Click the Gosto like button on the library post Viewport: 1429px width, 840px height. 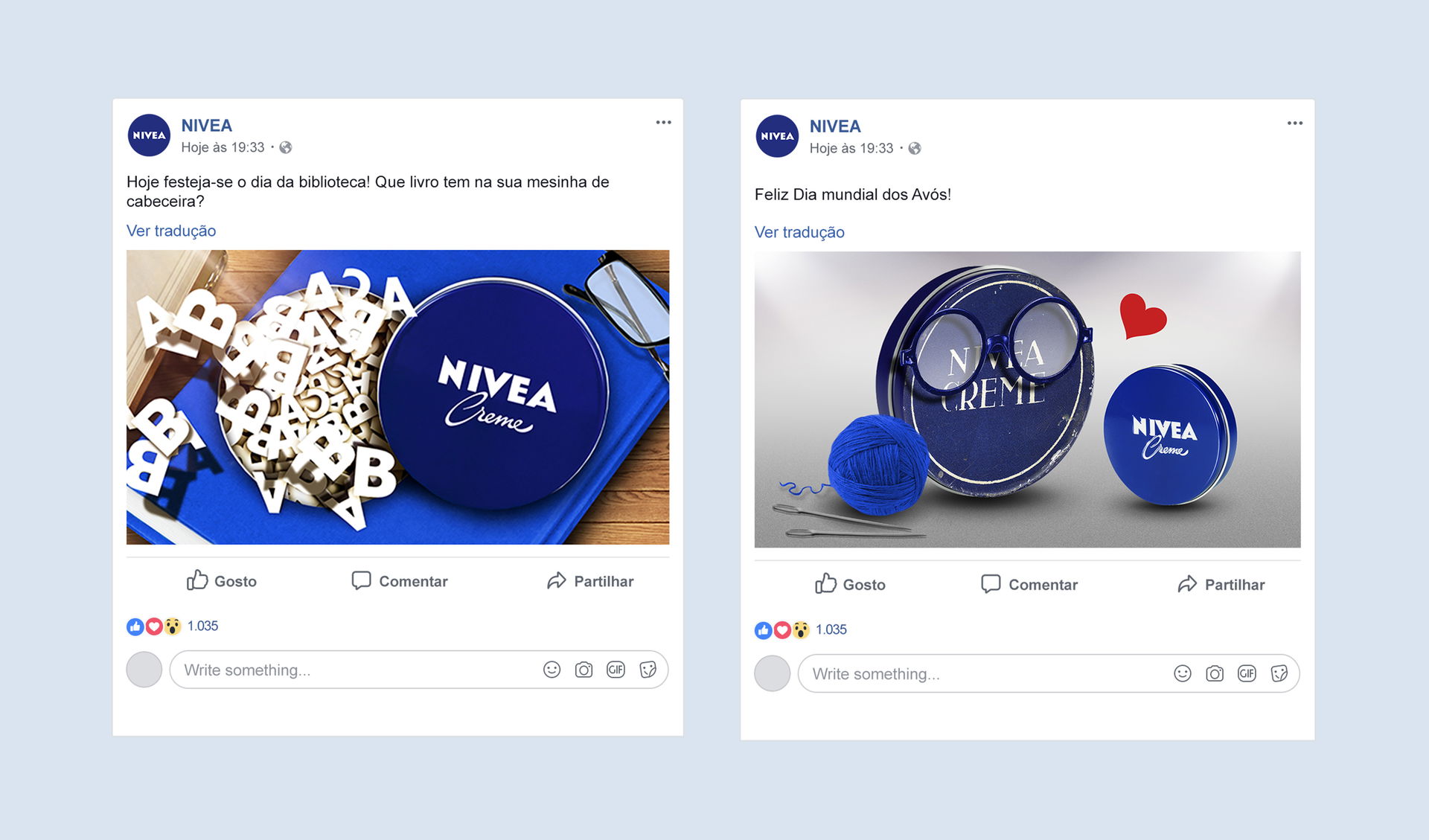pos(221,581)
